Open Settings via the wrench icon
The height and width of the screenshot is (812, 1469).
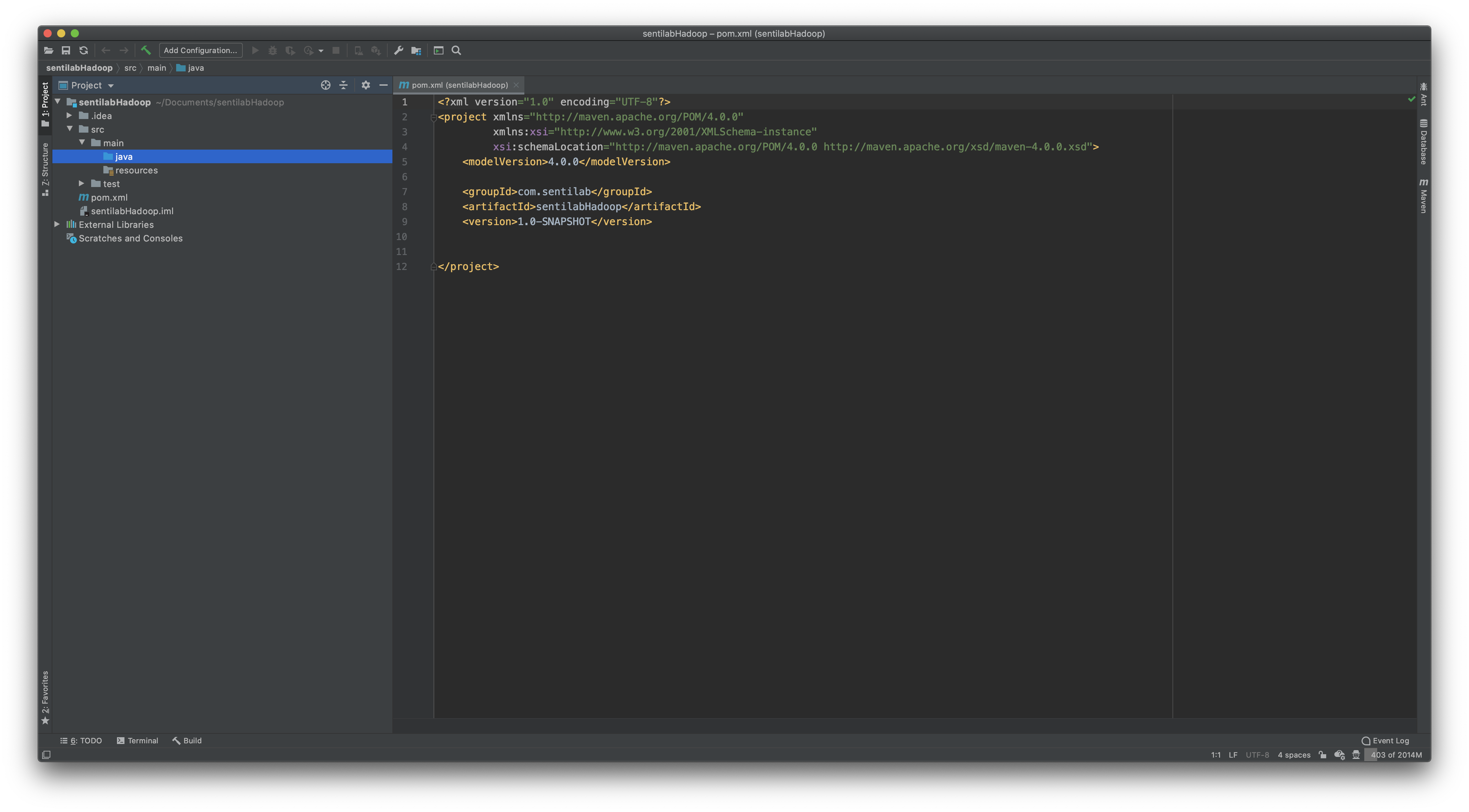pyautogui.click(x=399, y=50)
